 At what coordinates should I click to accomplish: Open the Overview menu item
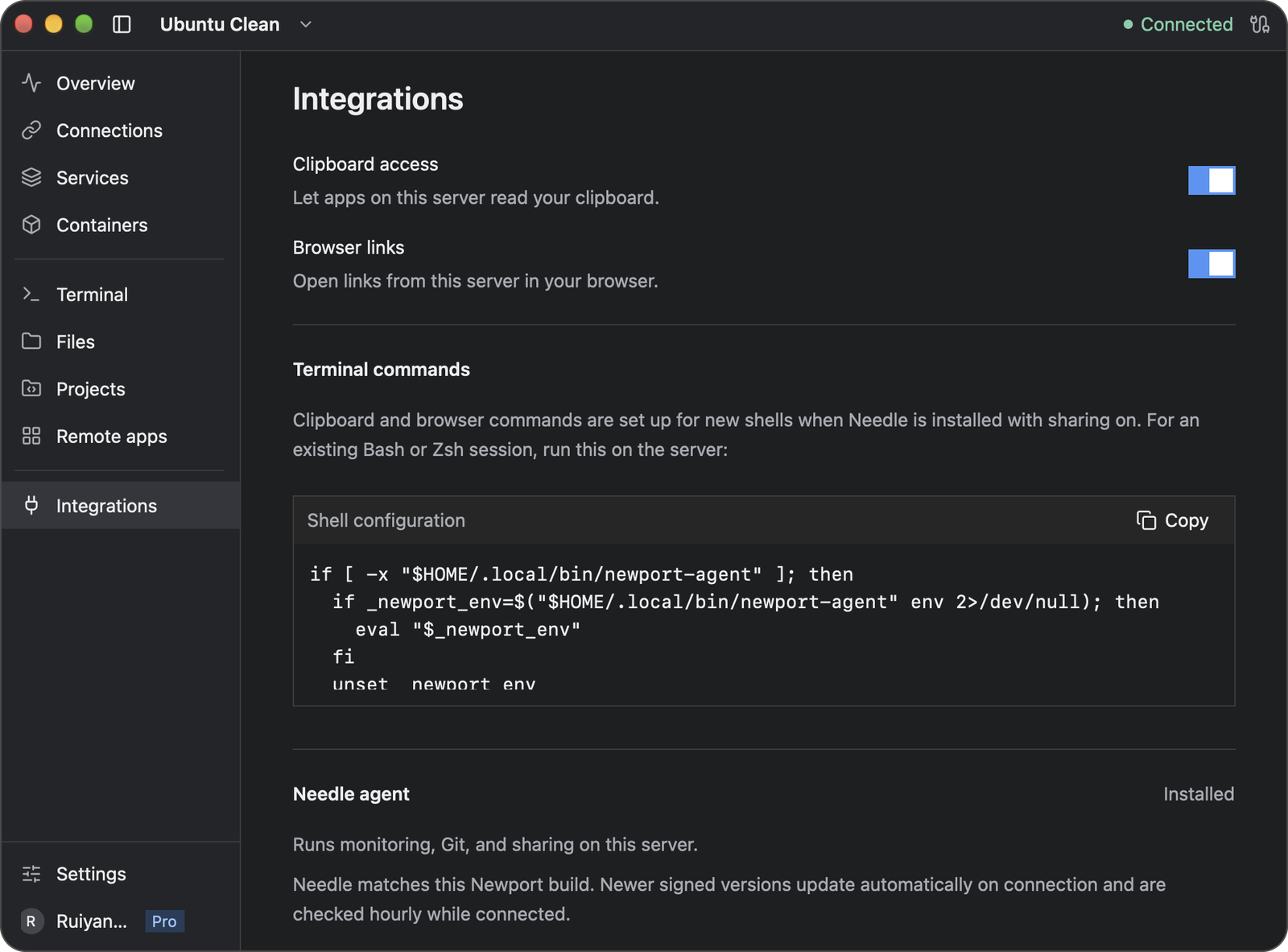tap(121, 83)
